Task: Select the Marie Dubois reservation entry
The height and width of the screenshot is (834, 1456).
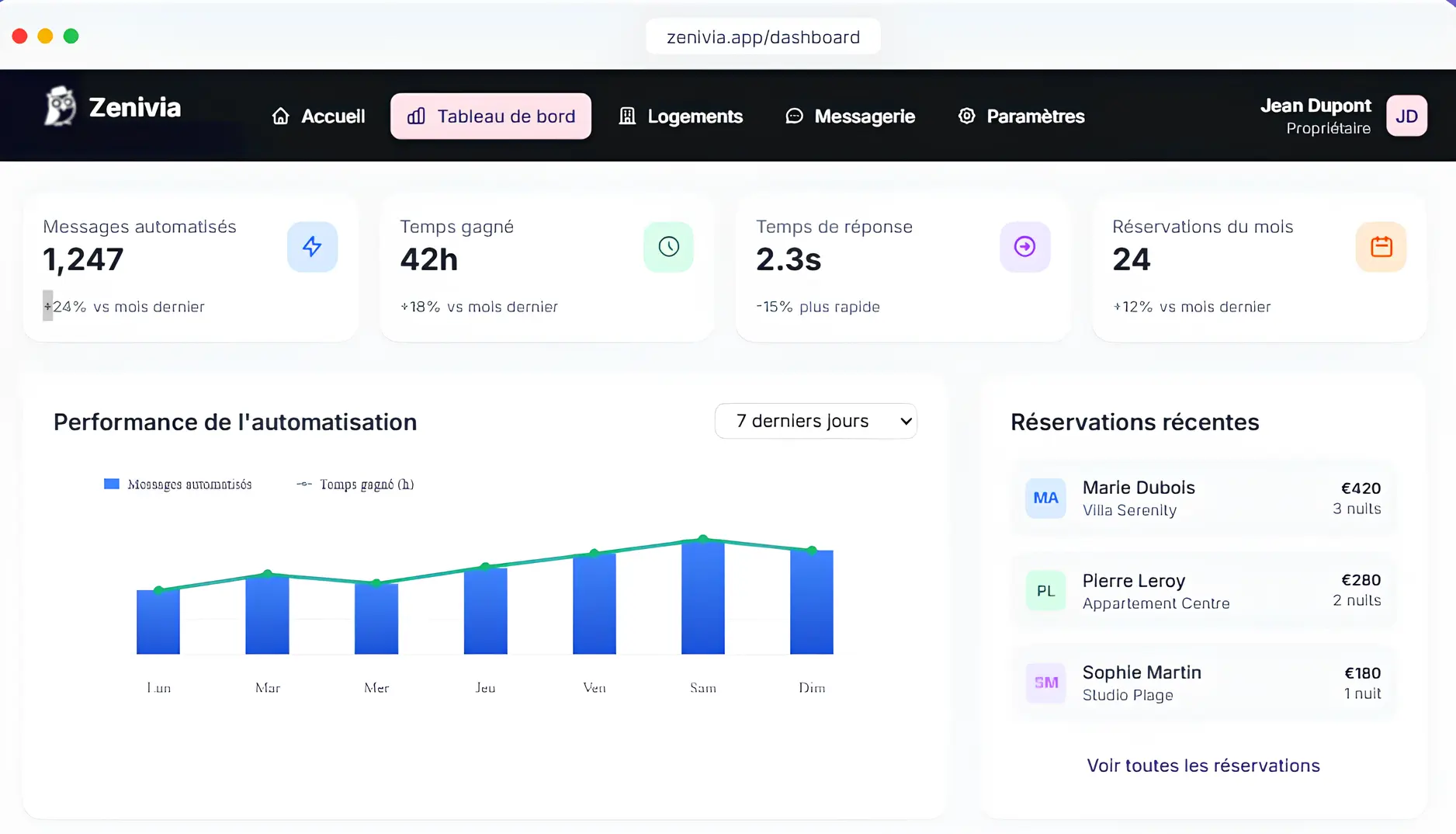Action: (1202, 499)
